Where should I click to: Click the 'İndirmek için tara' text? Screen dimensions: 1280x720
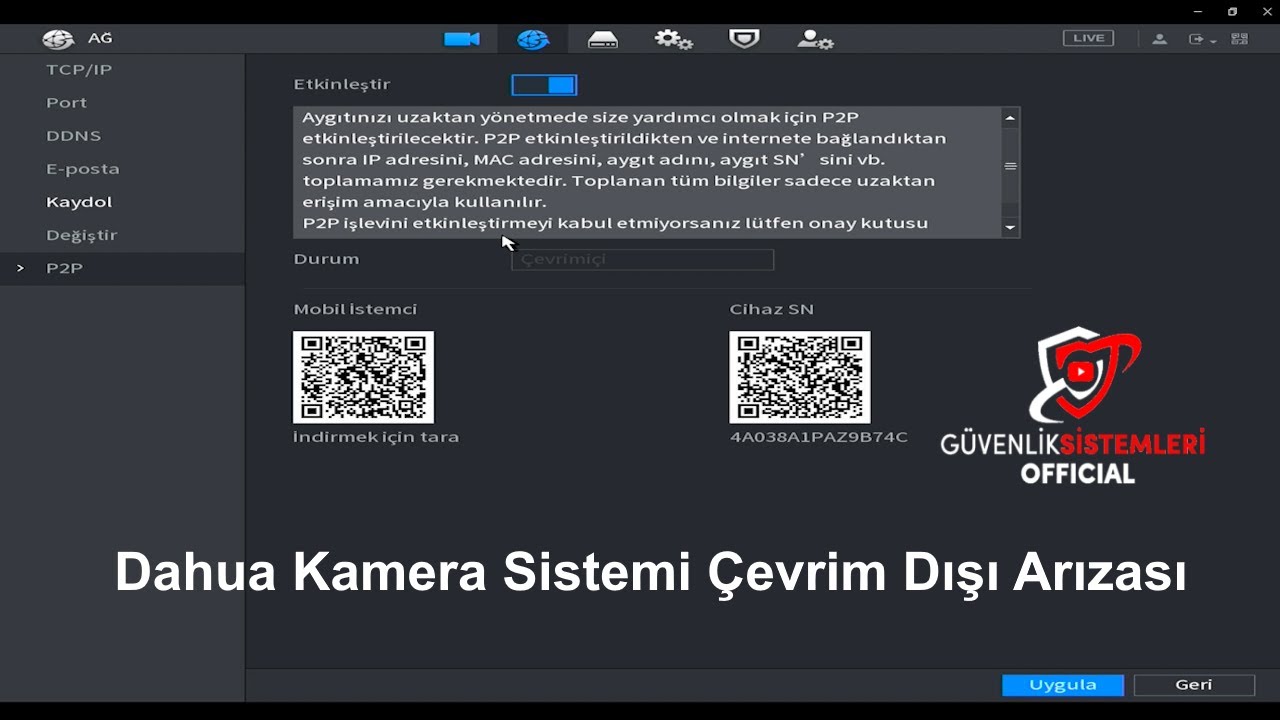[376, 437]
